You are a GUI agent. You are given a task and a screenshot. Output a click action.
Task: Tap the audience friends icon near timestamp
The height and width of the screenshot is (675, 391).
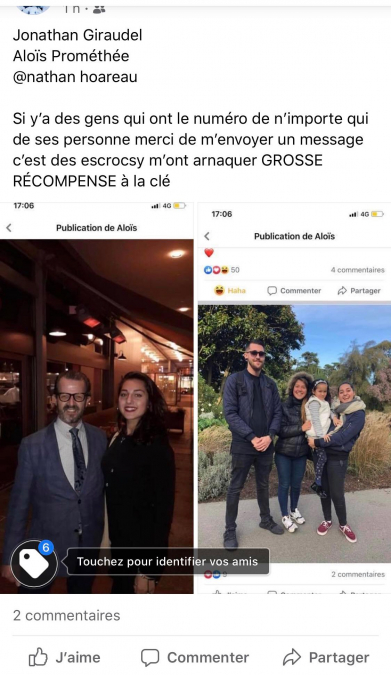[99, 9]
